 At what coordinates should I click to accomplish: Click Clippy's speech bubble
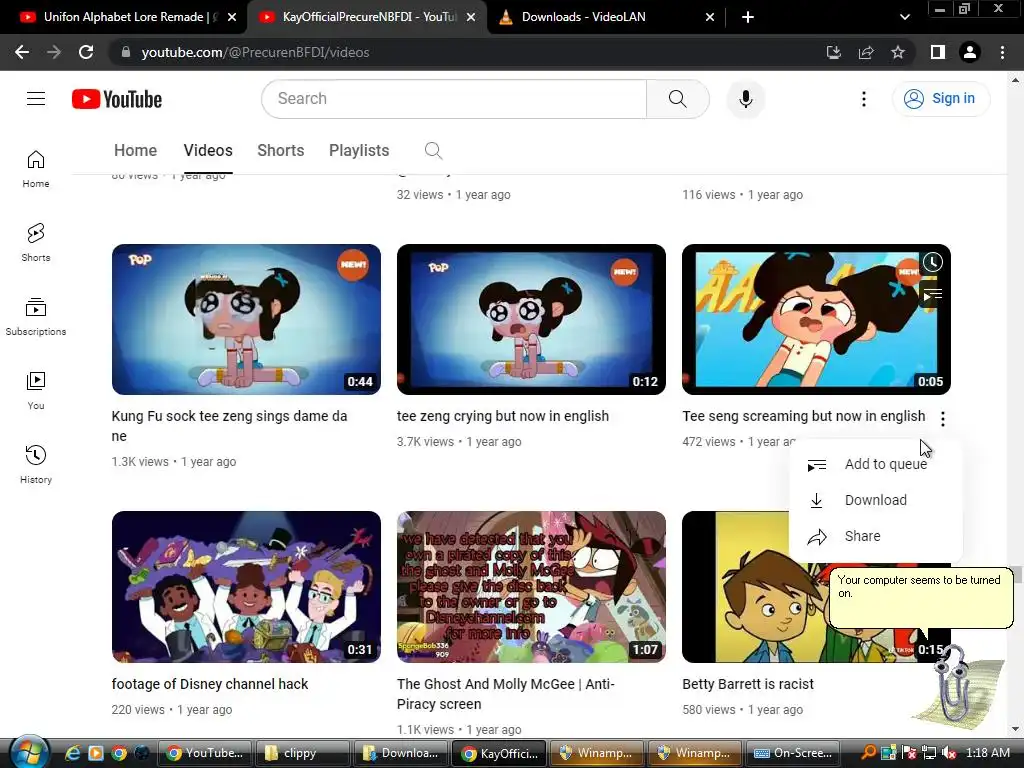[921, 598]
